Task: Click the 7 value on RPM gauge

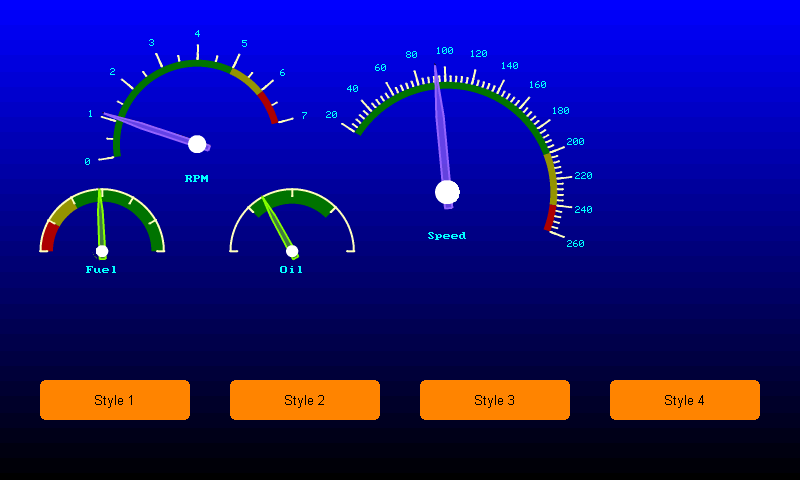Action: 304,116
